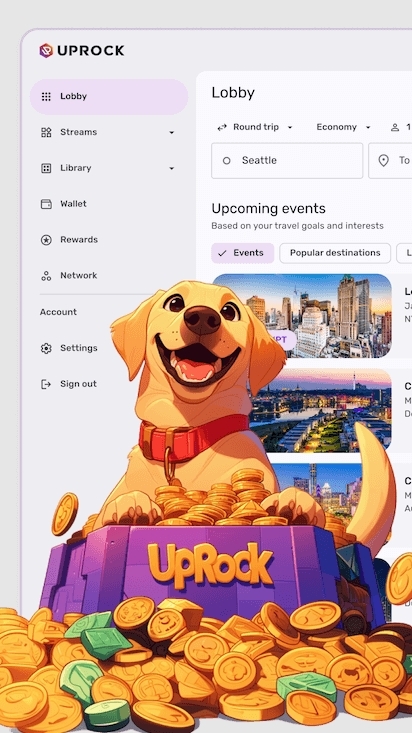The width and height of the screenshot is (412, 733).
Task: Click the destination pin icon
Action: point(383,161)
